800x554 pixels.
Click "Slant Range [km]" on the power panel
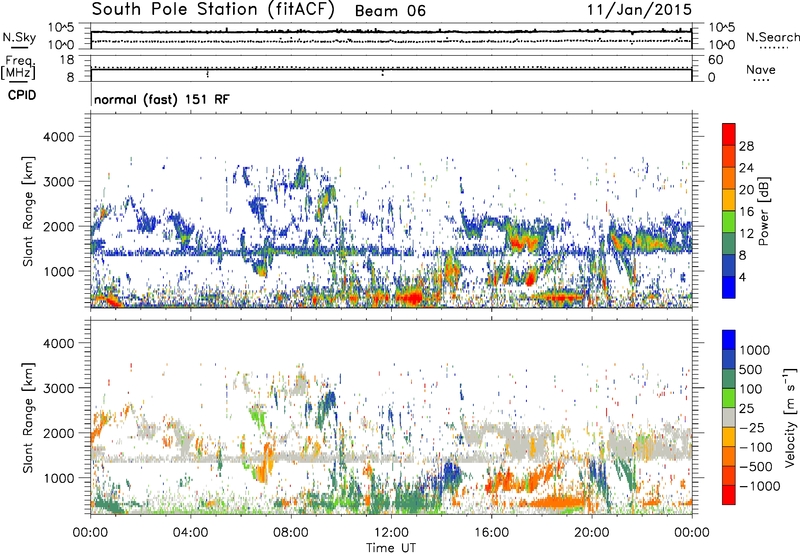pos(28,211)
